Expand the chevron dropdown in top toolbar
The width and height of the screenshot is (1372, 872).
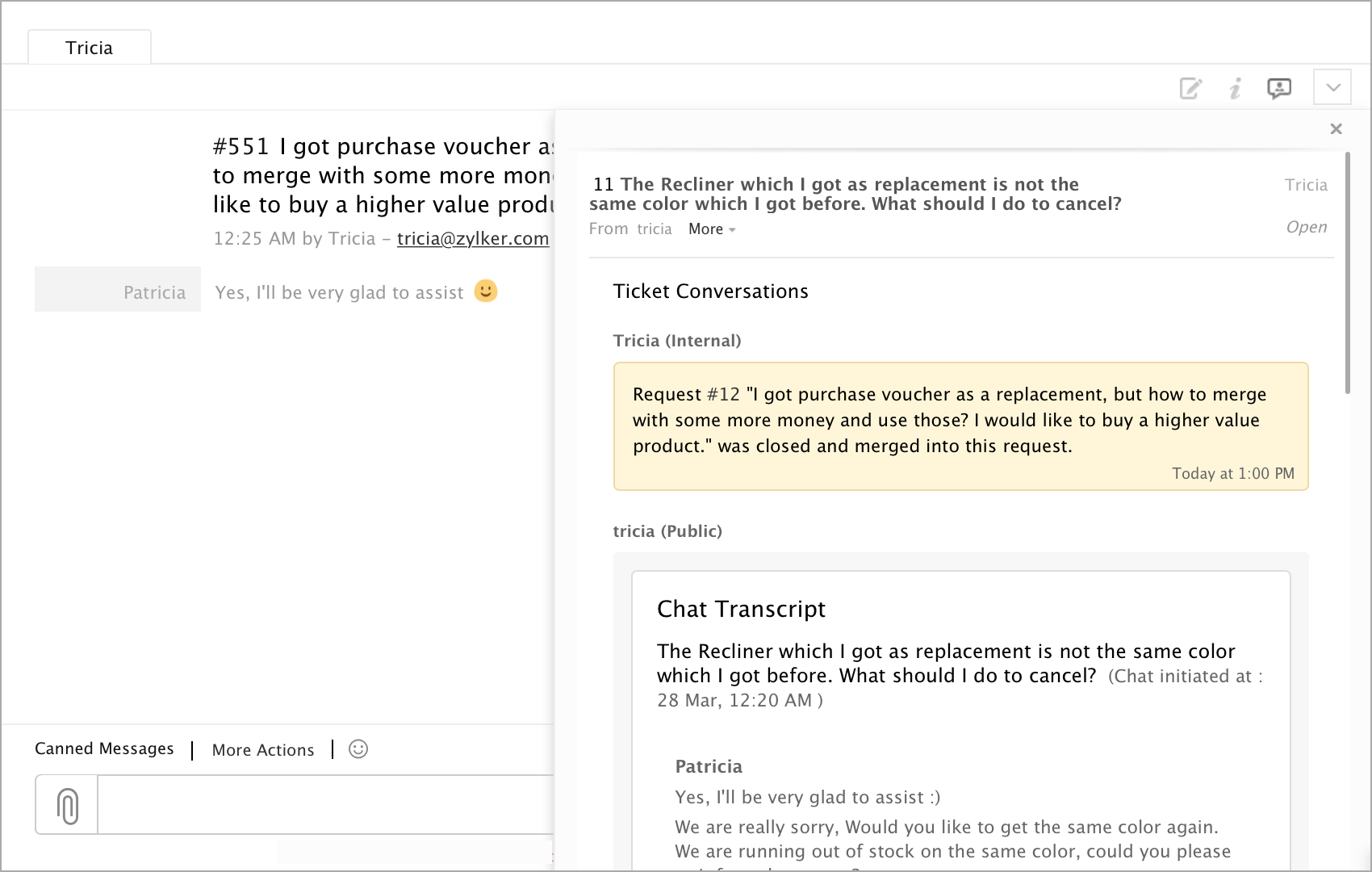[x=1332, y=87]
